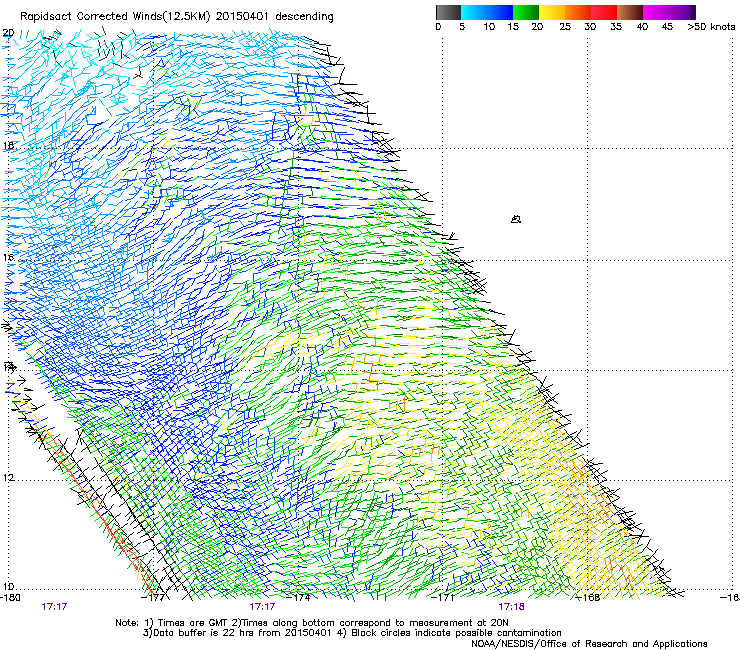The image size is (740, 650).
Task: Click the 'NOAA/NESDIS/Office of Research and Applications' credit
Action: pyautogui.click(x=589, y=644)
